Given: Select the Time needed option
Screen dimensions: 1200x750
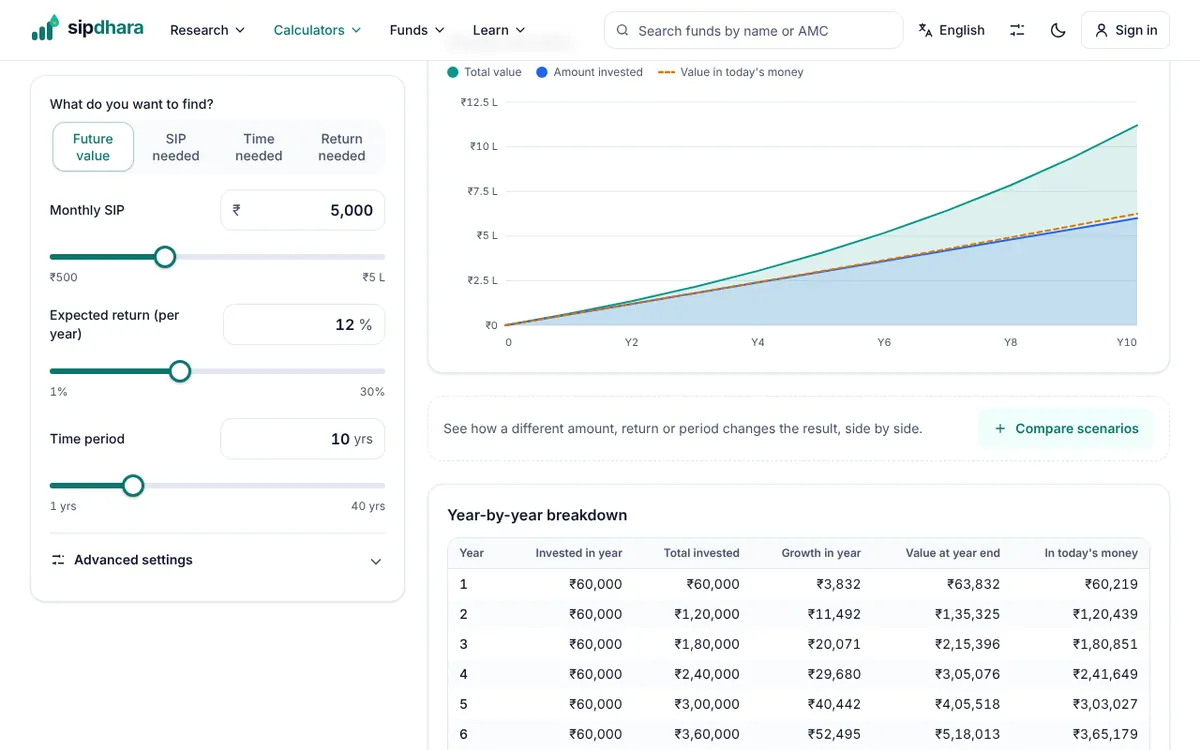Looking at the screenshot, I should (x=259, y=147).
